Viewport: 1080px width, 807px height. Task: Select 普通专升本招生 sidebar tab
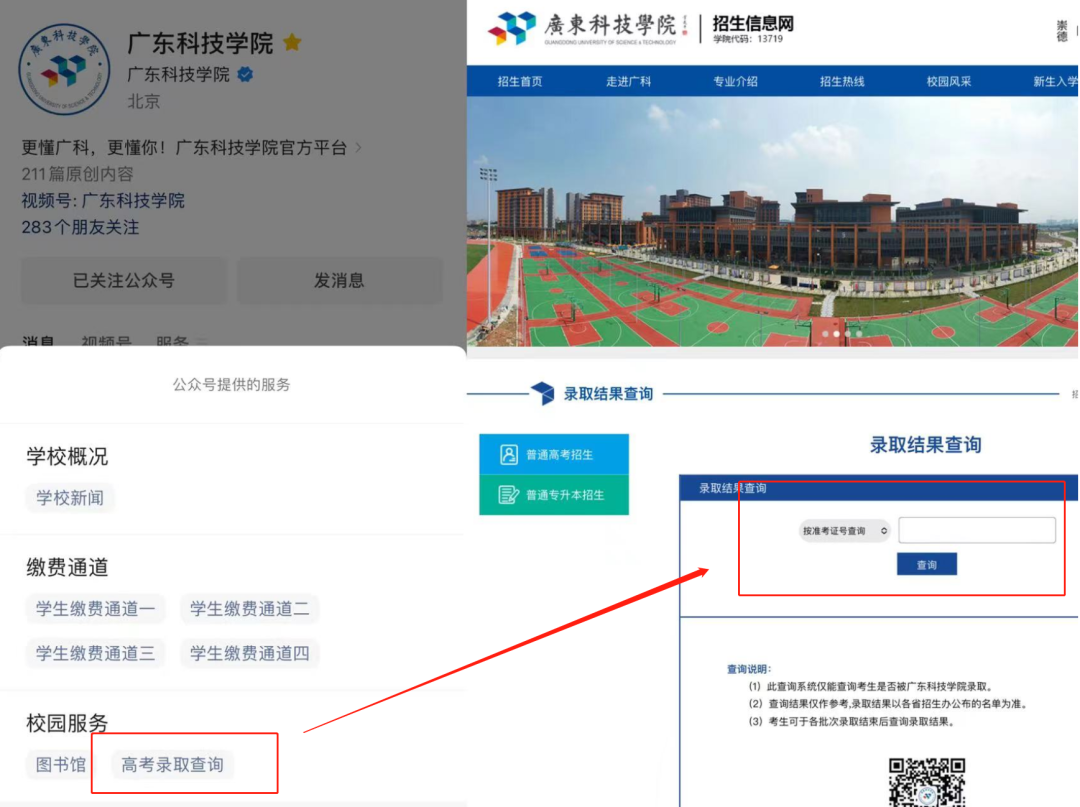554,494
